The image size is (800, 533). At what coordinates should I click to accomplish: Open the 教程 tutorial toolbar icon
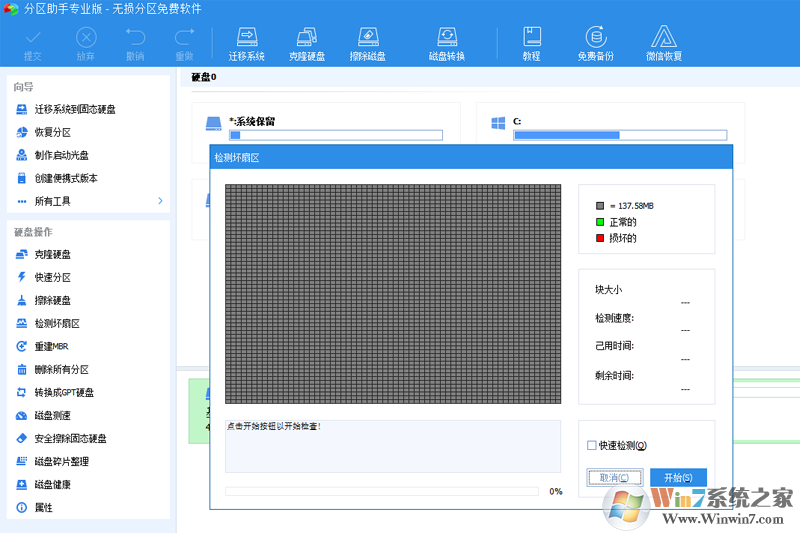[532, 44]
